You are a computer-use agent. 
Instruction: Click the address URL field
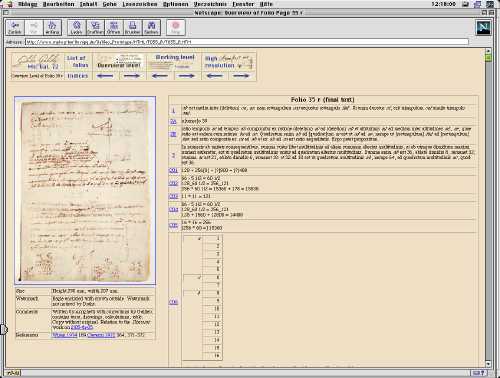pos(247,42)
